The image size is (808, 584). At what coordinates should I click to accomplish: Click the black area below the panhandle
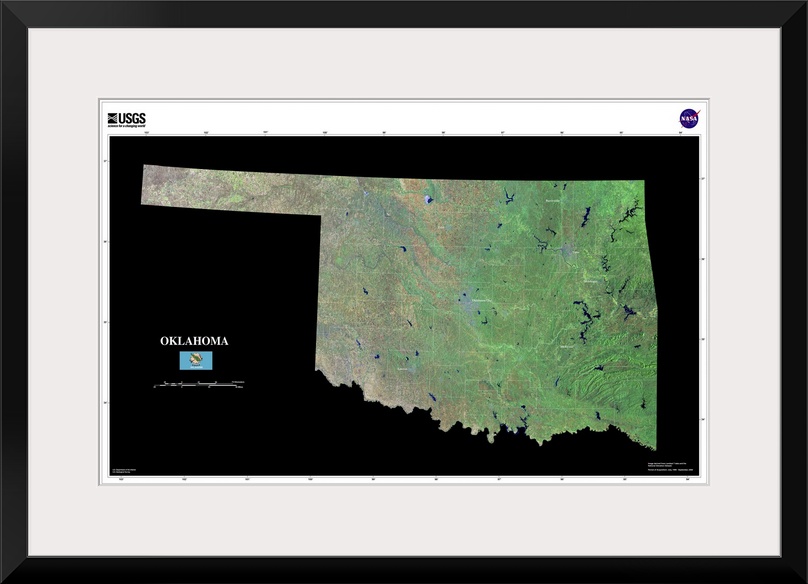coord(220,280)
